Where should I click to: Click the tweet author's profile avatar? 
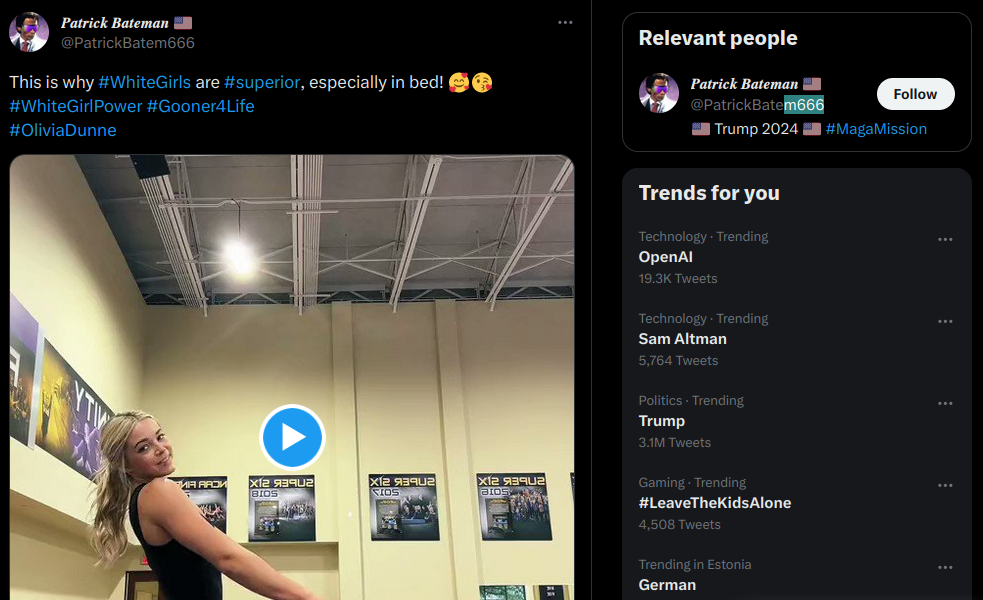(x=29, y=32)
